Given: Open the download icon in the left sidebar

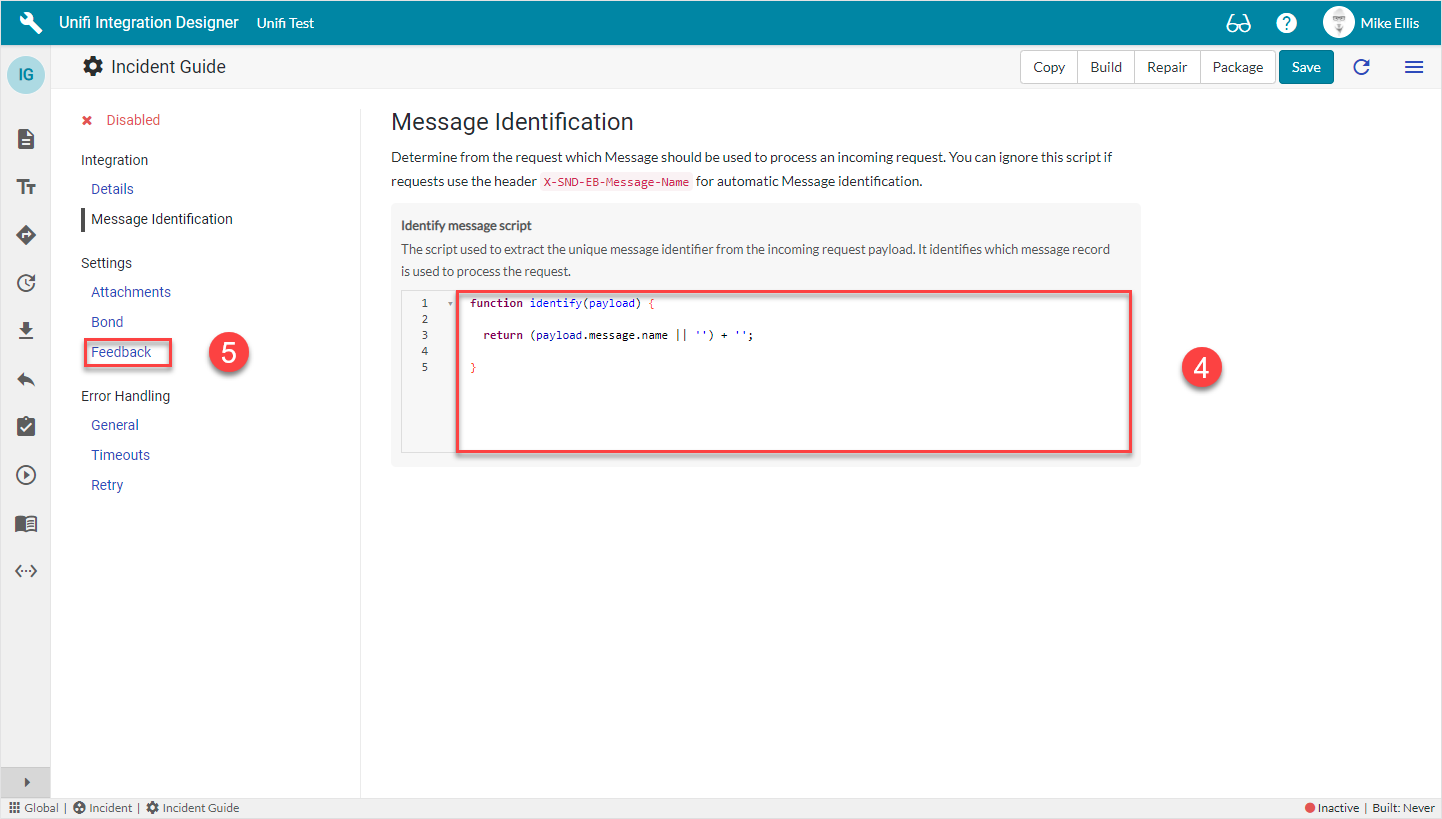Looking at the screenshot, I should click(25, 331).
